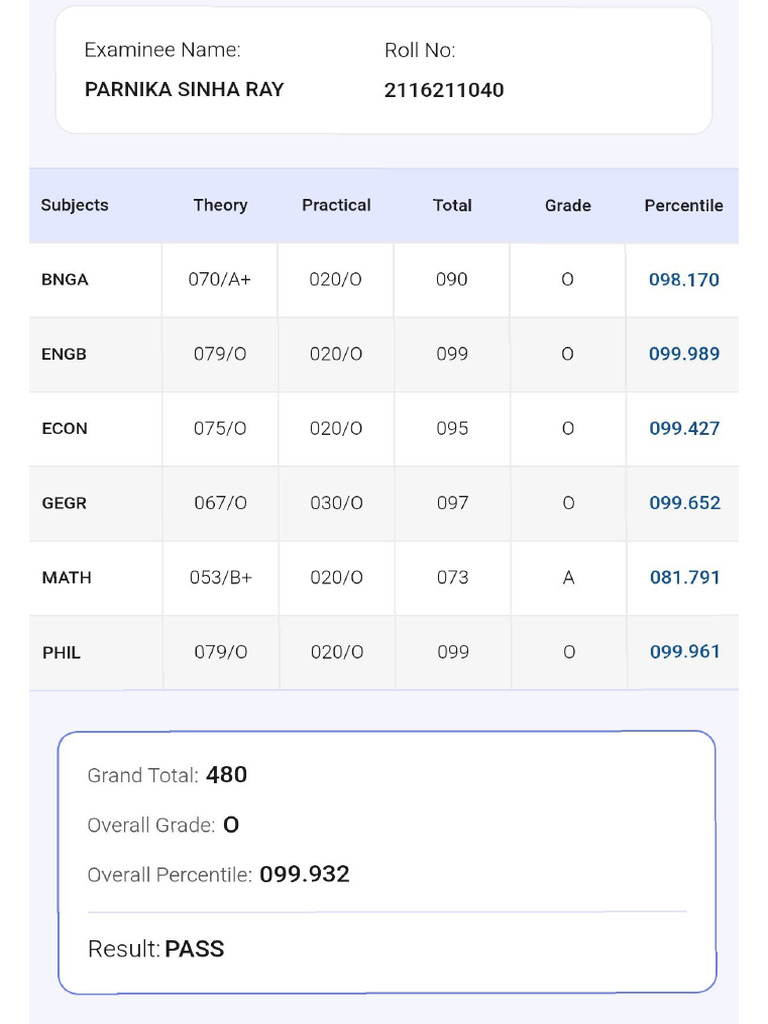The height and width of the screenshot is (1024, 768).
Task: Select the MATH theory score 053/B+
Action: pyautogui.click(x=220, y=578)
